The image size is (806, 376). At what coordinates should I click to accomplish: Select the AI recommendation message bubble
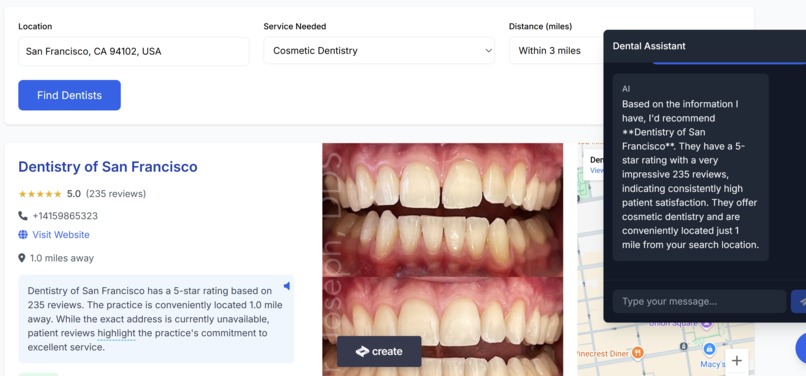point(690,167)
